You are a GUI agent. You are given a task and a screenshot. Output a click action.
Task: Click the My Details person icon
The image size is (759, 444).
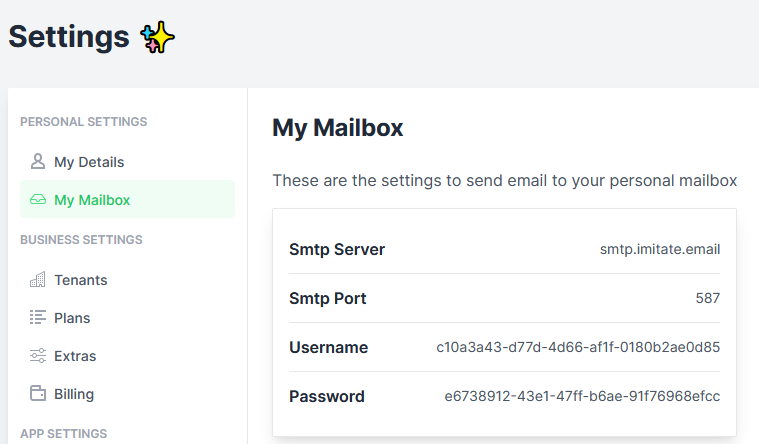(x=38, y=161)
